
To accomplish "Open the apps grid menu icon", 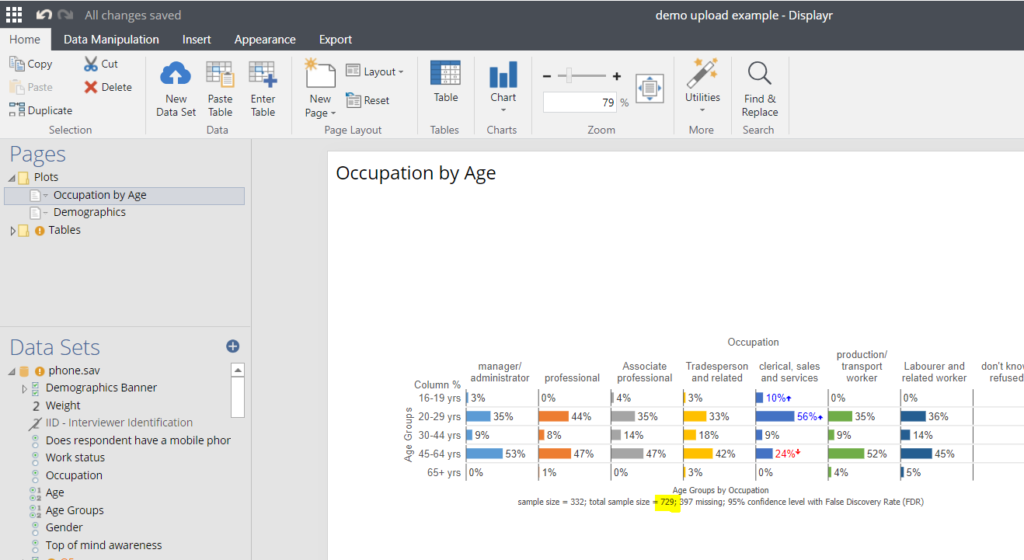I will [15, 15].
